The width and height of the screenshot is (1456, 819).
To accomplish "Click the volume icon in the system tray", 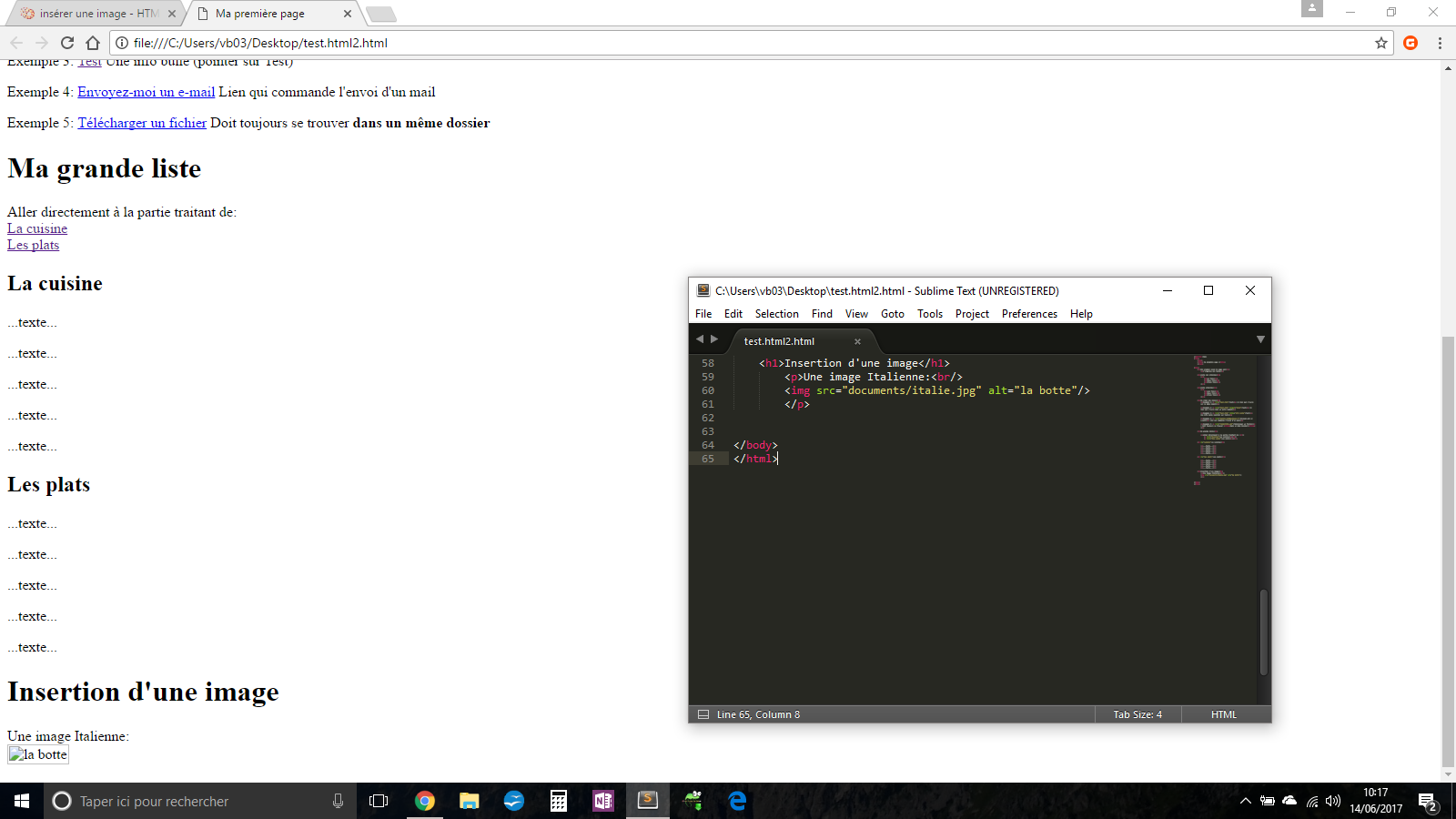I will click(1331, 802).
